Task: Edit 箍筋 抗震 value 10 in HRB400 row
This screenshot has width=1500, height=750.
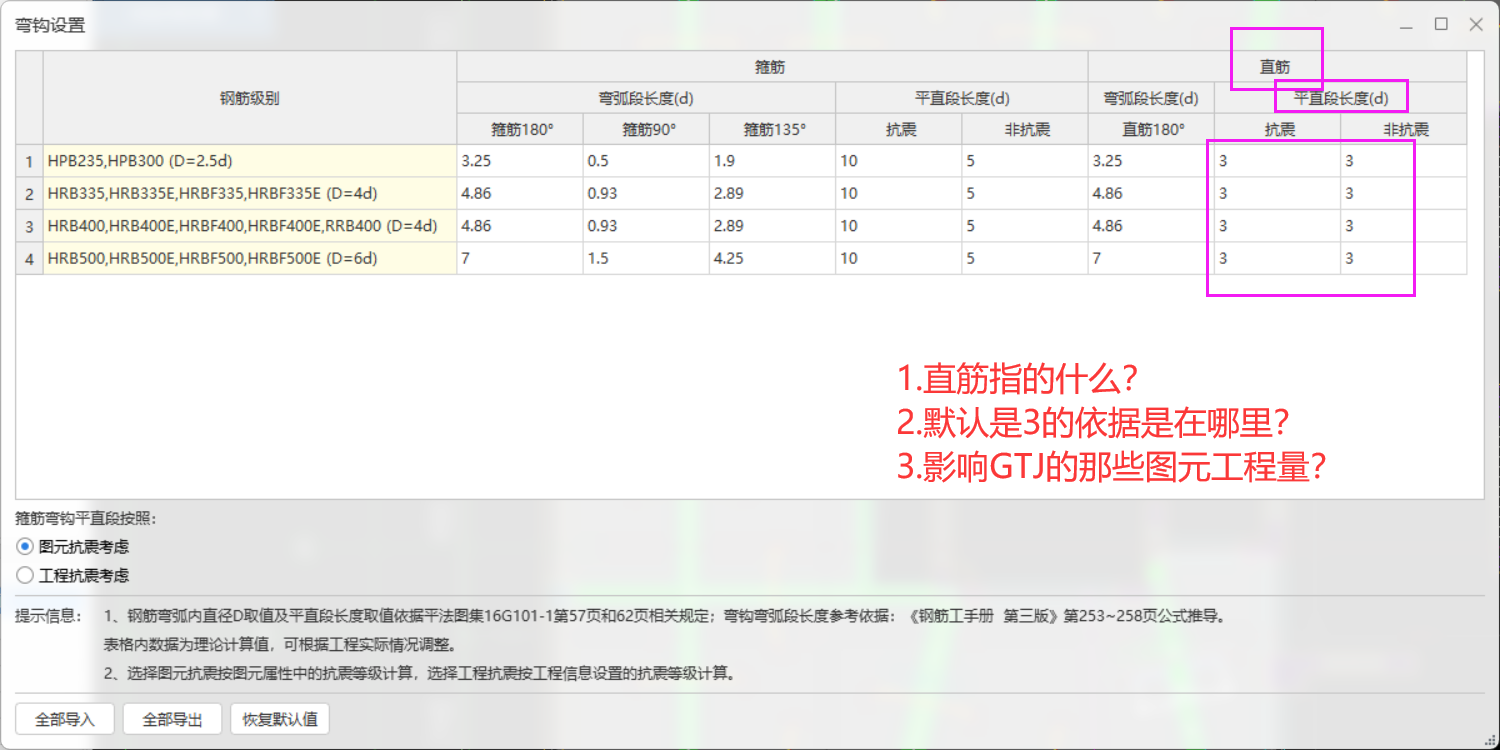Action: (x=899, y=226)
